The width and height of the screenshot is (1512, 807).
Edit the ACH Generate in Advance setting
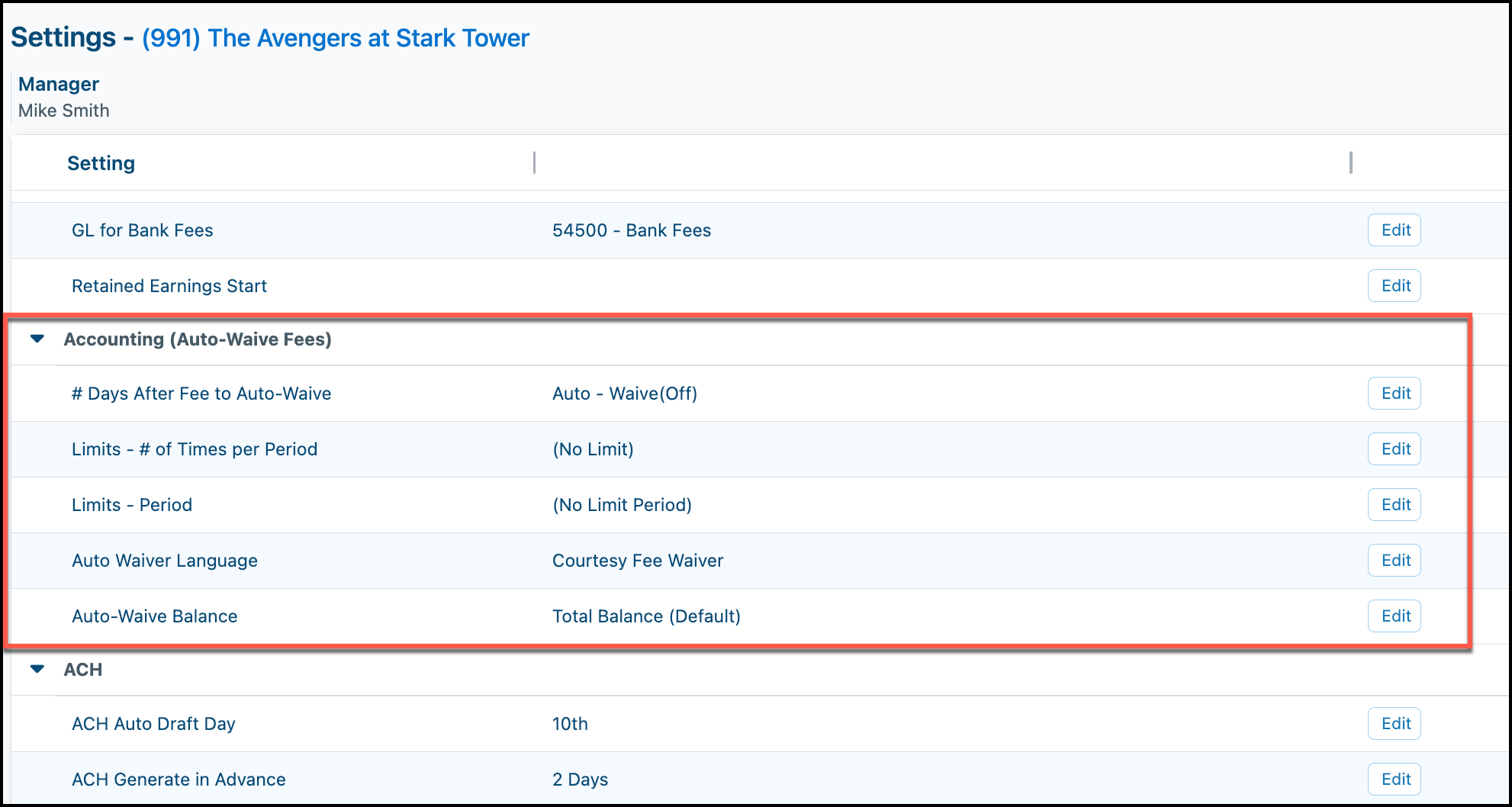point(1395,780)
